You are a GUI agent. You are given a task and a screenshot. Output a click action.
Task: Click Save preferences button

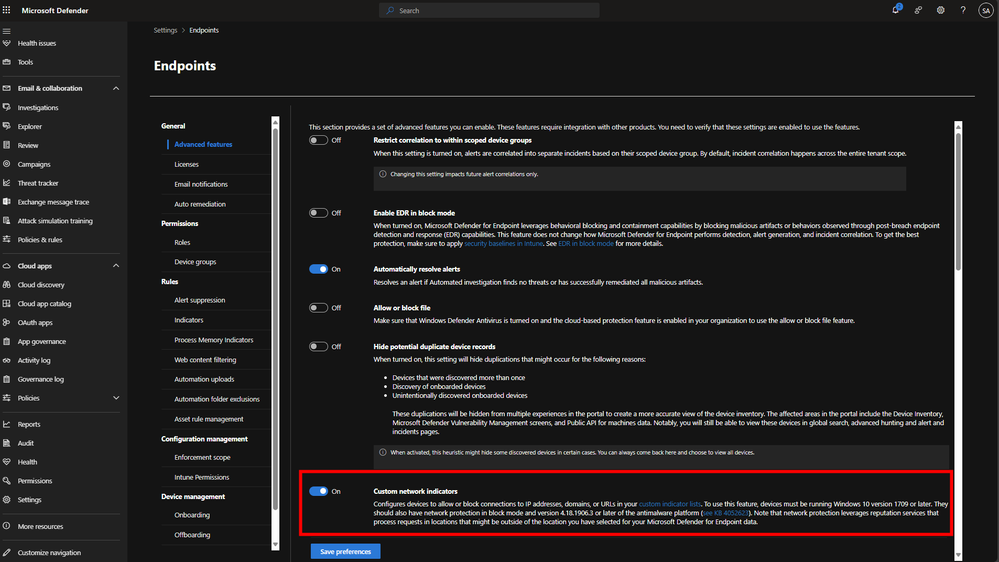345,551
